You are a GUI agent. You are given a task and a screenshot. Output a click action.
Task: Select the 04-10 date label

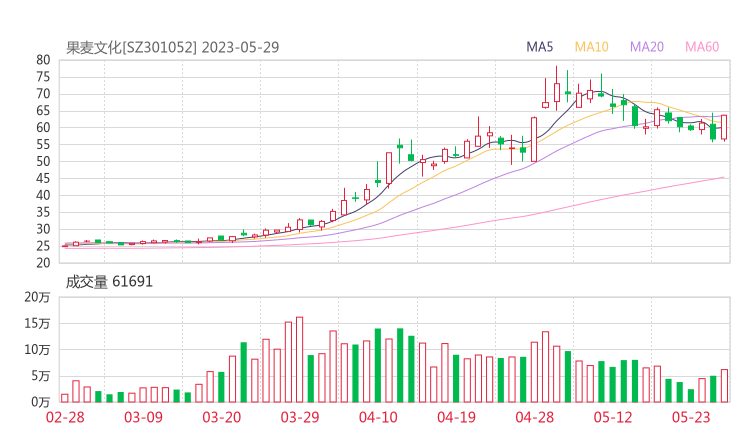(x=377, y=418)
